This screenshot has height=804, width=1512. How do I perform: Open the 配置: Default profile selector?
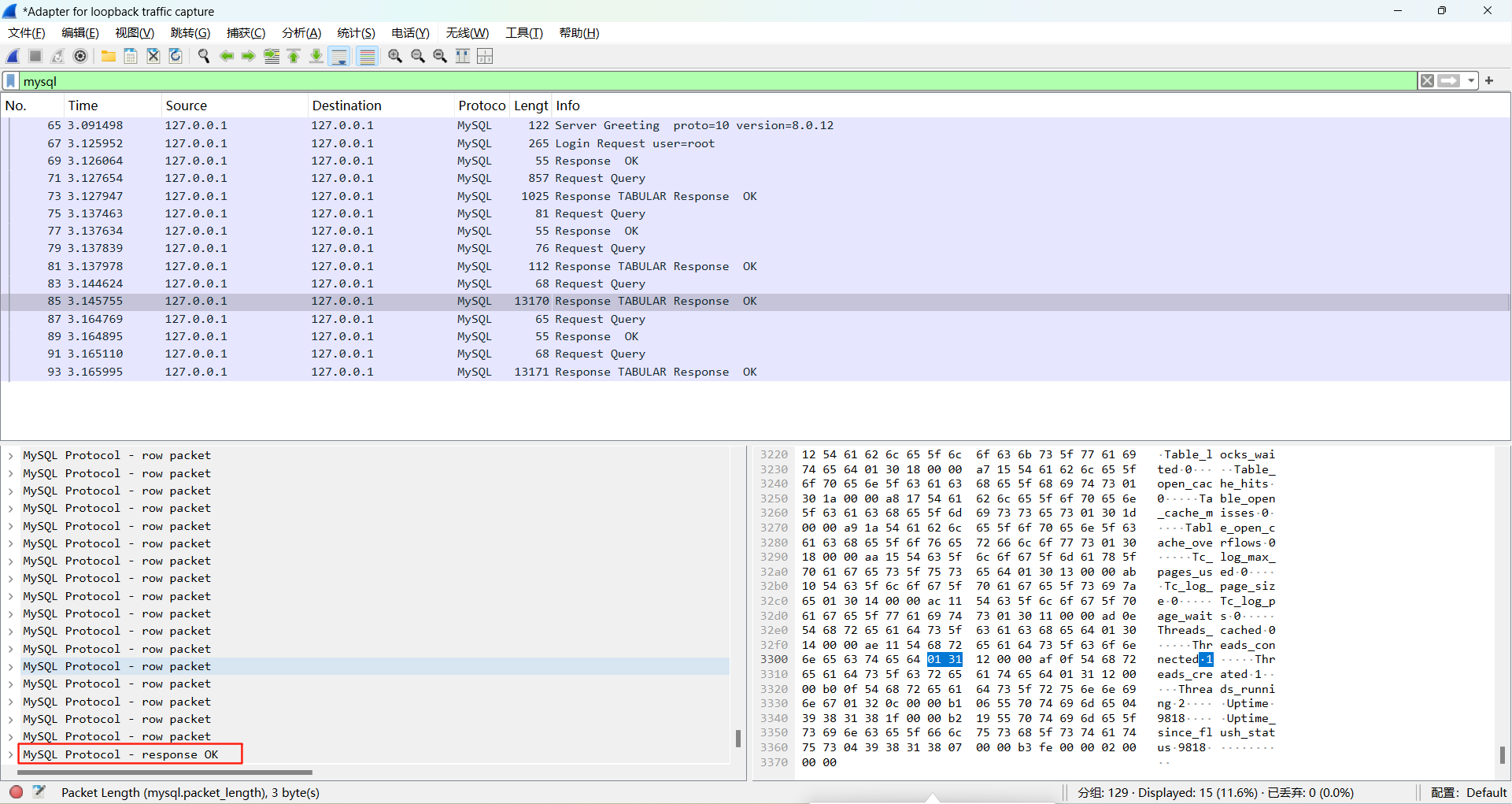pos(1469,793)
